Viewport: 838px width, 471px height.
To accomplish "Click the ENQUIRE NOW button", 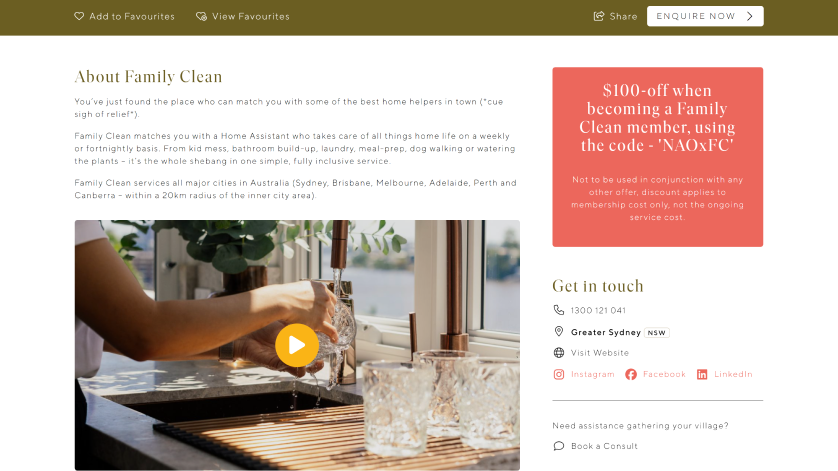I will [705, 16].
